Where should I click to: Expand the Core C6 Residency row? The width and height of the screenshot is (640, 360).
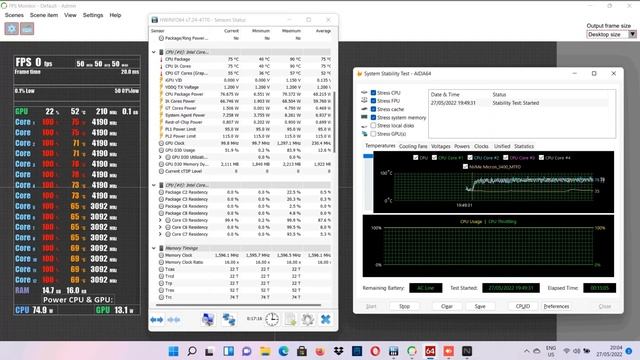(160, 227)
